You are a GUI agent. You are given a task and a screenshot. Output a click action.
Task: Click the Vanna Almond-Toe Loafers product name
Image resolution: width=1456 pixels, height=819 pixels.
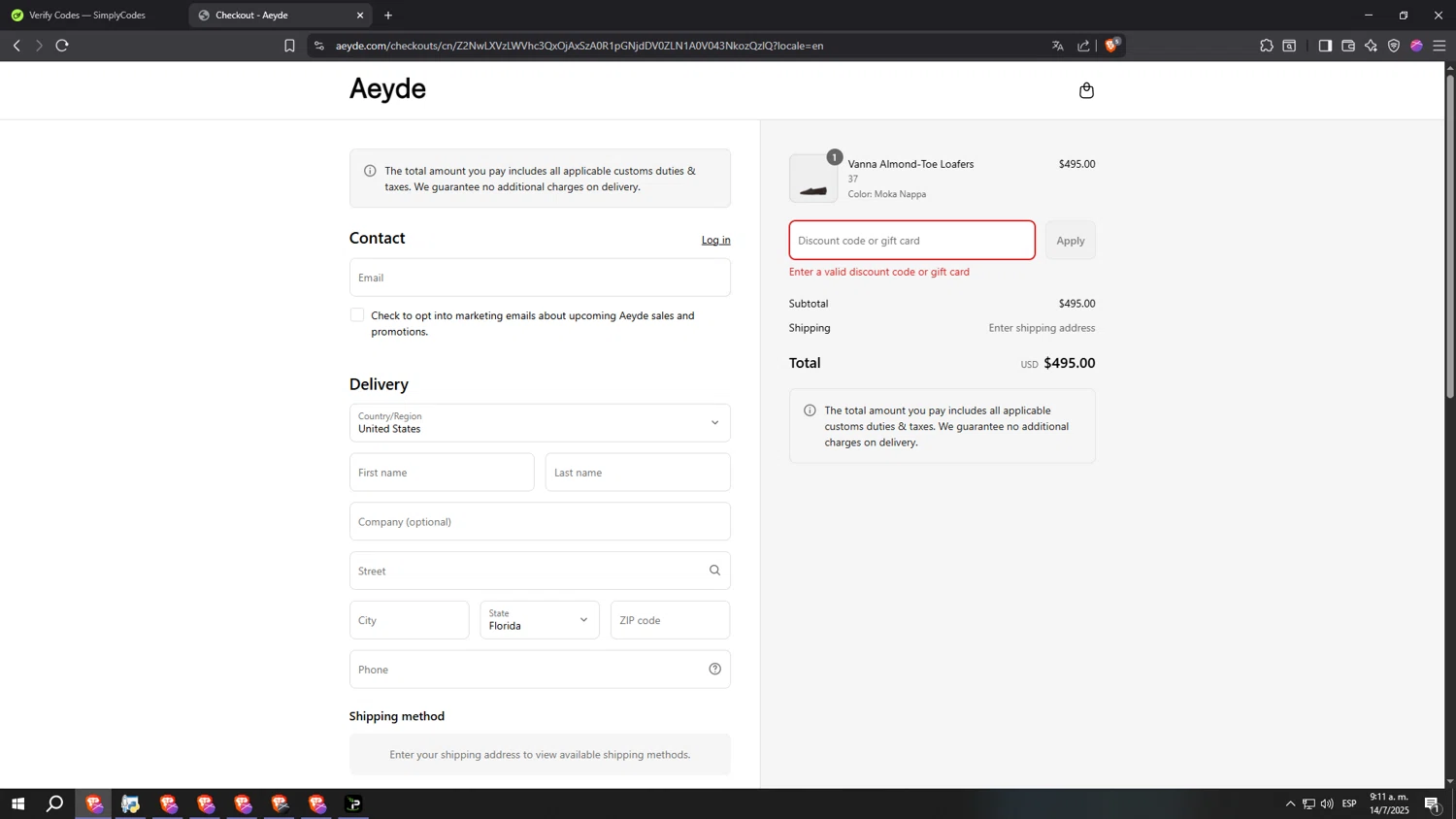click(x=910, y=164)
